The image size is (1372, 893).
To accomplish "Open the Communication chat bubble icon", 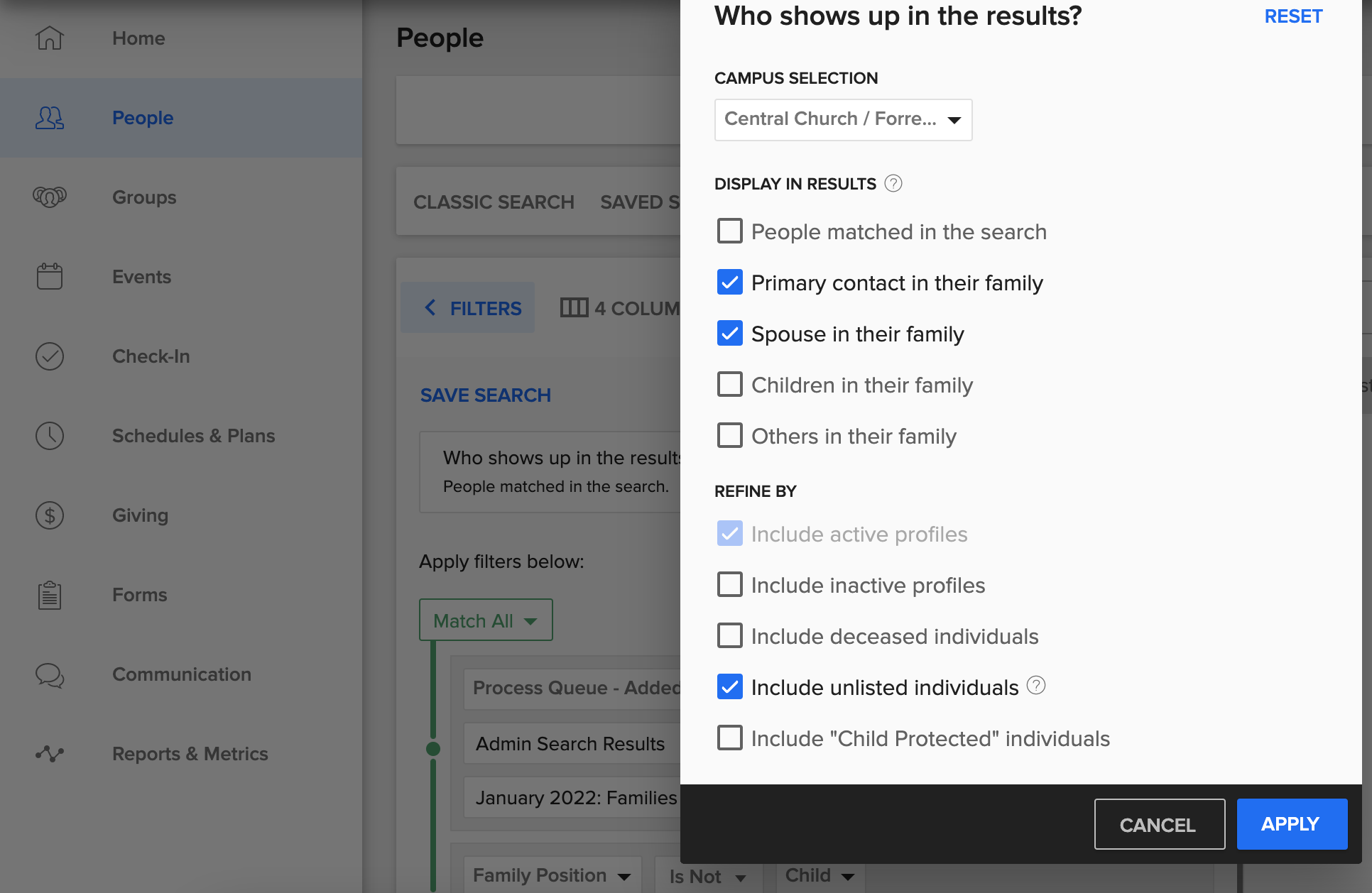I will click(x=49, y=675).
